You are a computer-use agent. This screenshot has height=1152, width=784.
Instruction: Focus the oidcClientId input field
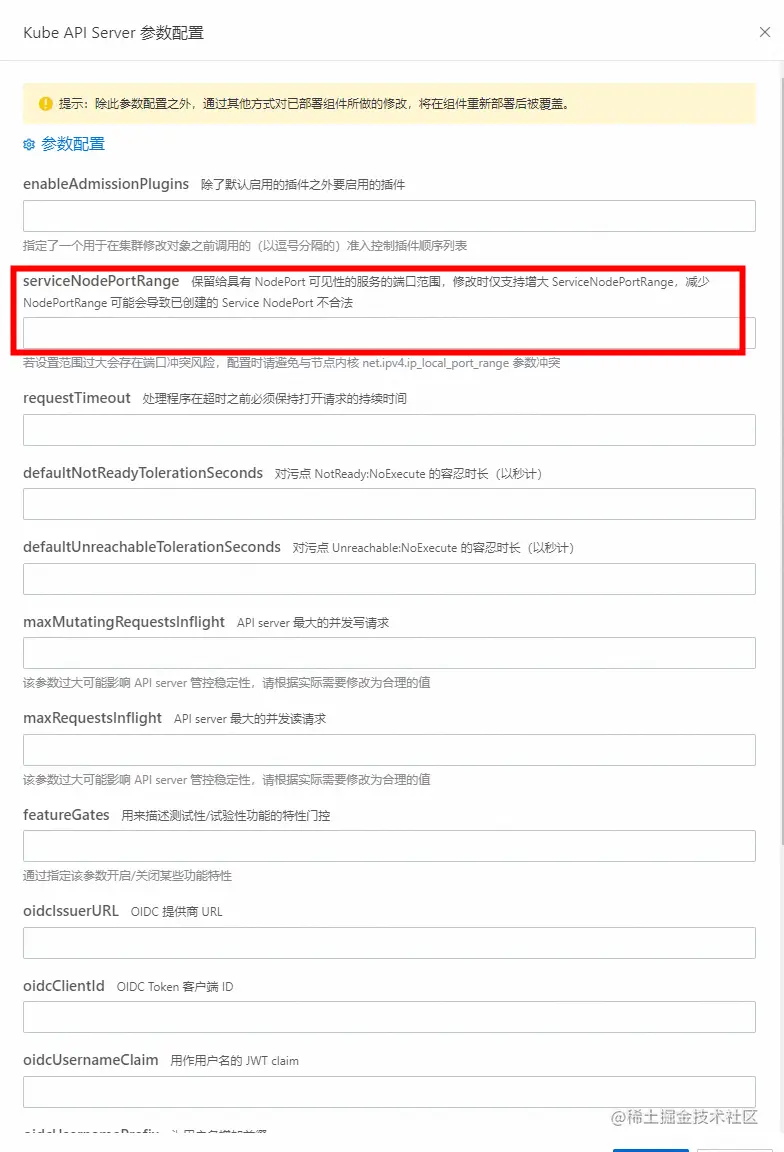[x=389, y=1018]
